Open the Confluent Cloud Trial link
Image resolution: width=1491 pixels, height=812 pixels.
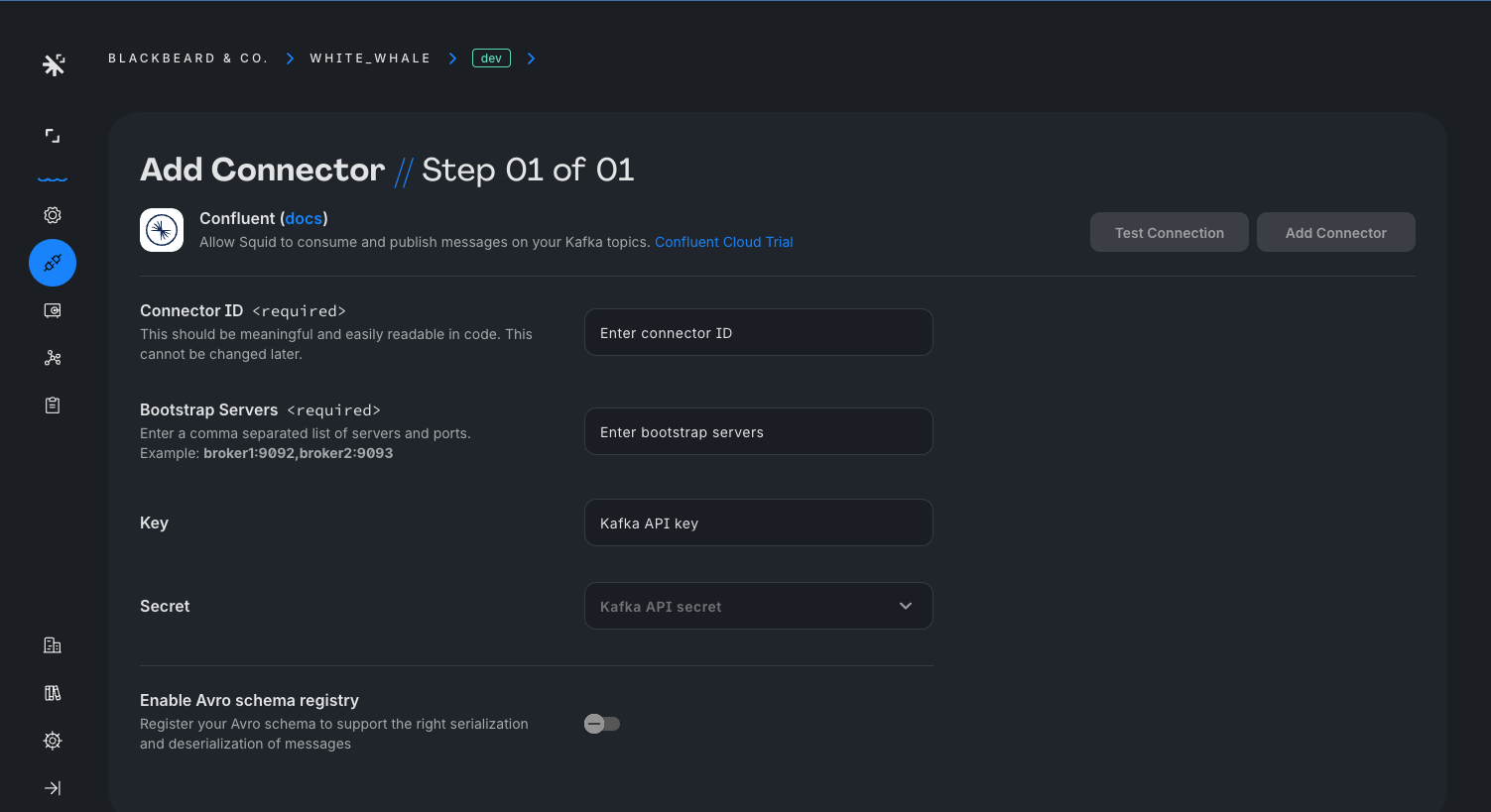pos(724,242)
